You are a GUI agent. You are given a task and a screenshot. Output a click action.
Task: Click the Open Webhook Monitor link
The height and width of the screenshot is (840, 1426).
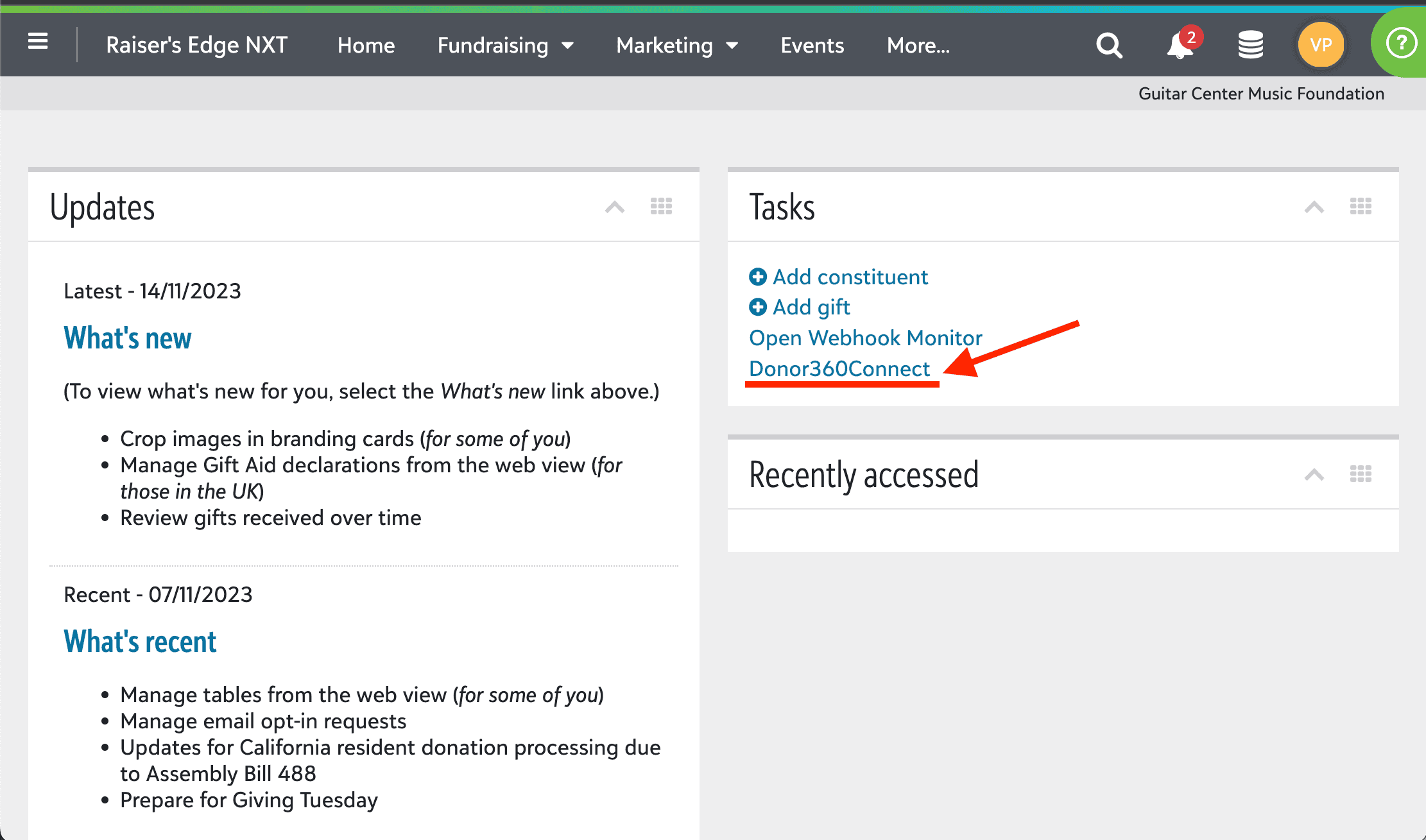click(x=865, y=338)
